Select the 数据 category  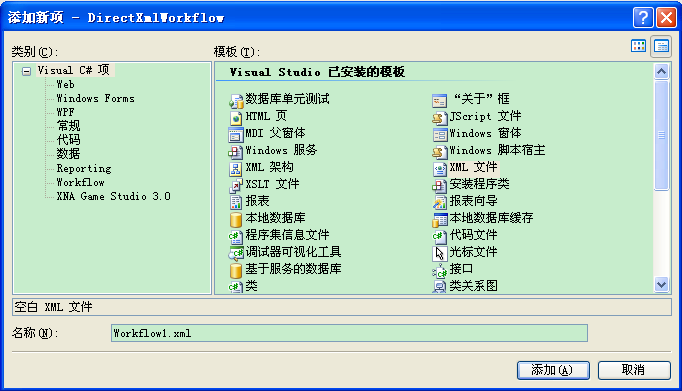[x=68, y=154]
